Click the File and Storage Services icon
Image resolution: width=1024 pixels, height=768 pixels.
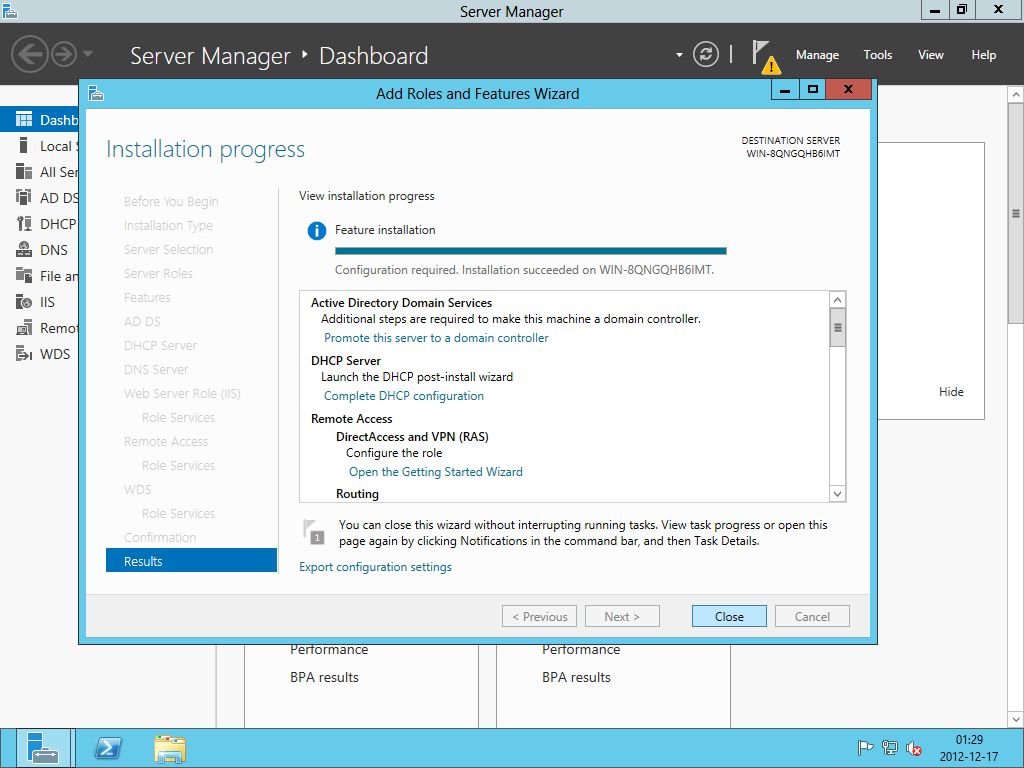(24, 276)
